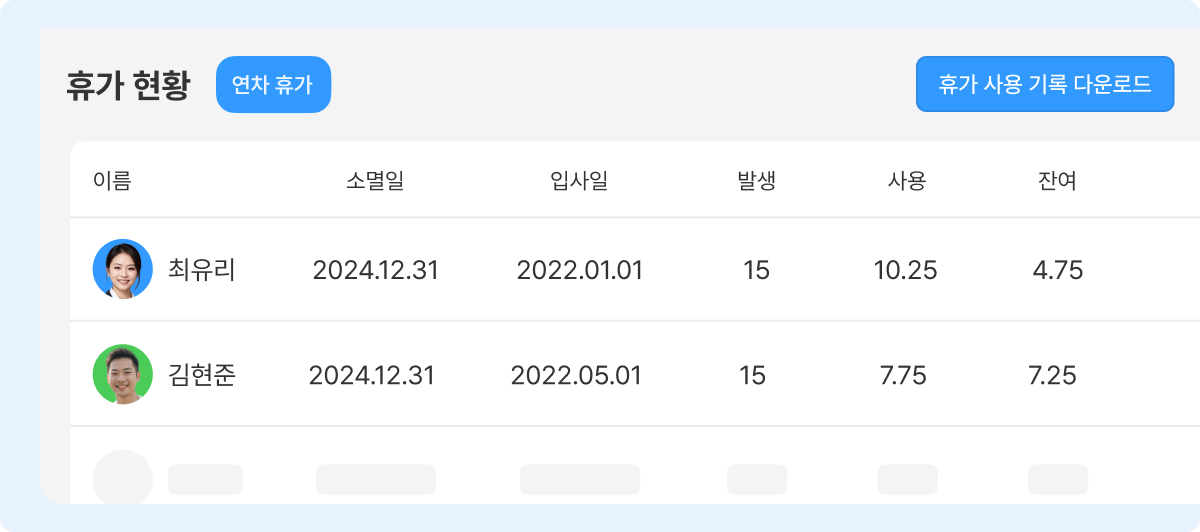This screenshot has width=1200, height=532.
Task: Click the 휴가 현황 heading
Action: 127,85
